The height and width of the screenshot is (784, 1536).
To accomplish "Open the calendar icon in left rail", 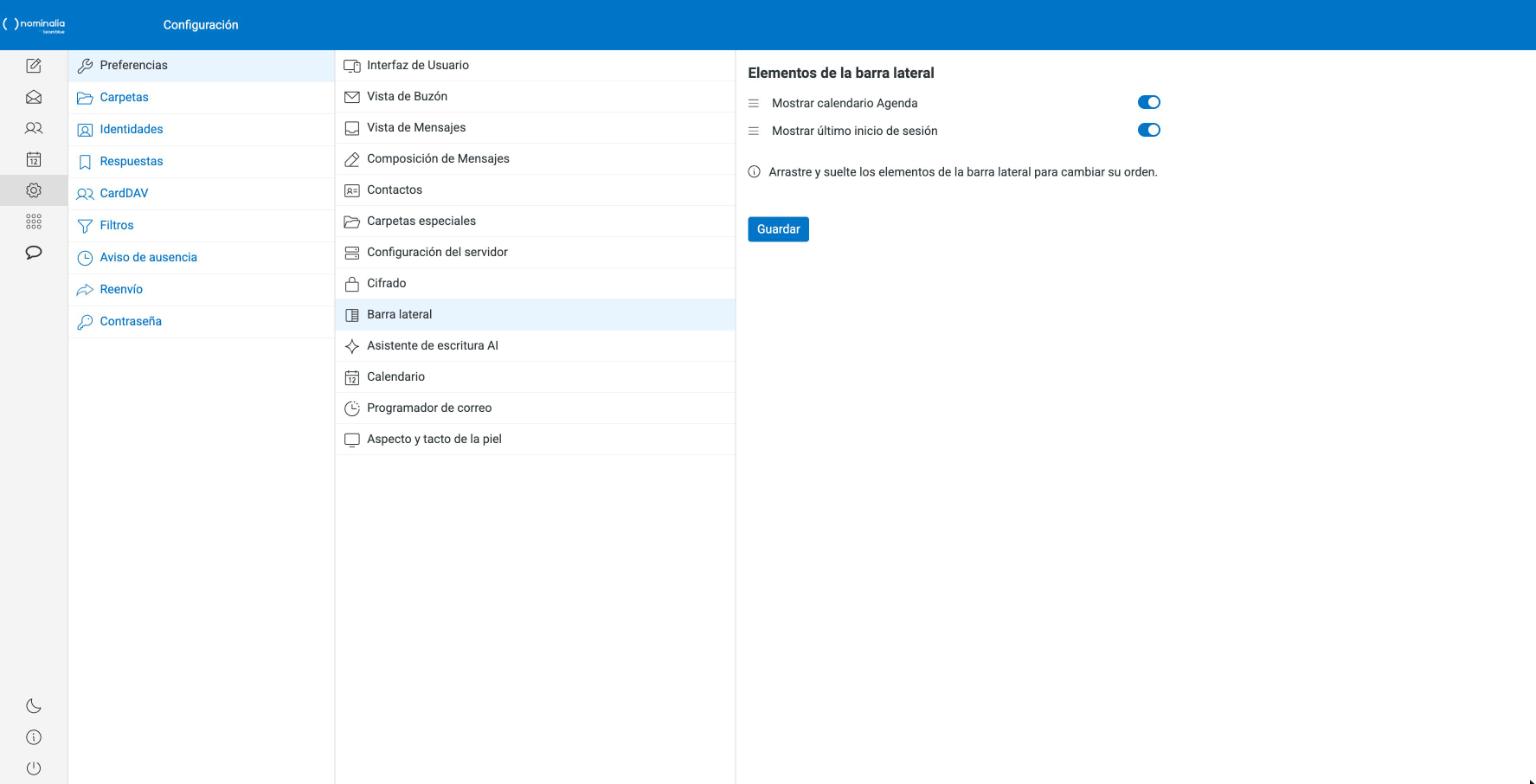I will (33, 159).
